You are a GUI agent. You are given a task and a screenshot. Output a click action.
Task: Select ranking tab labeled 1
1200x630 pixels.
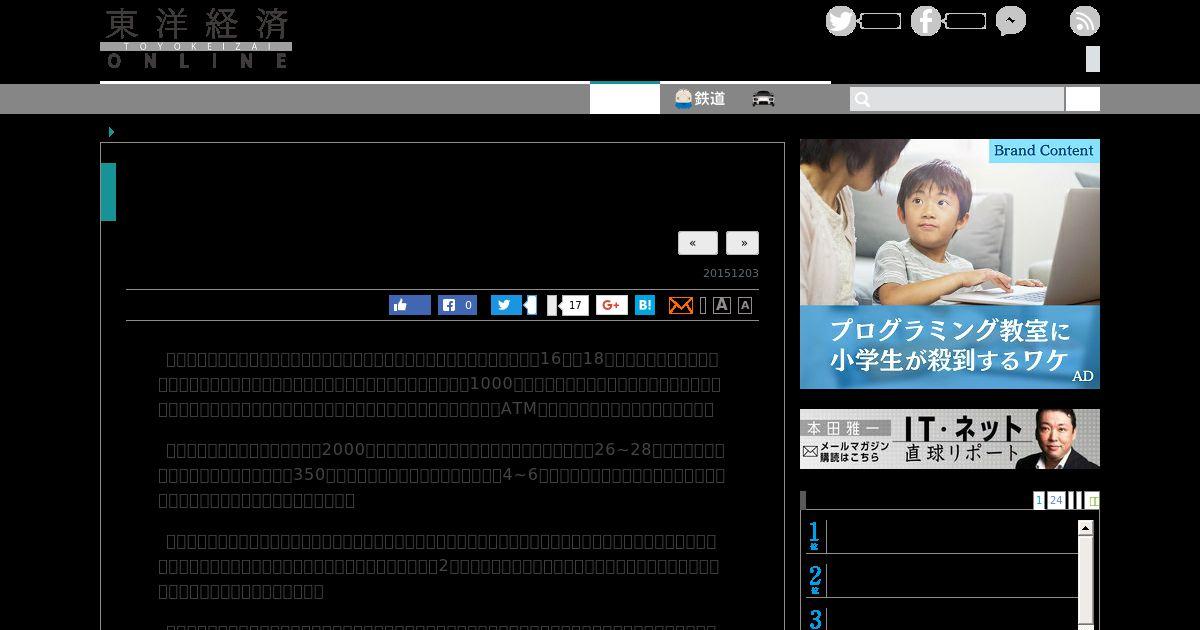[1039, 500]
